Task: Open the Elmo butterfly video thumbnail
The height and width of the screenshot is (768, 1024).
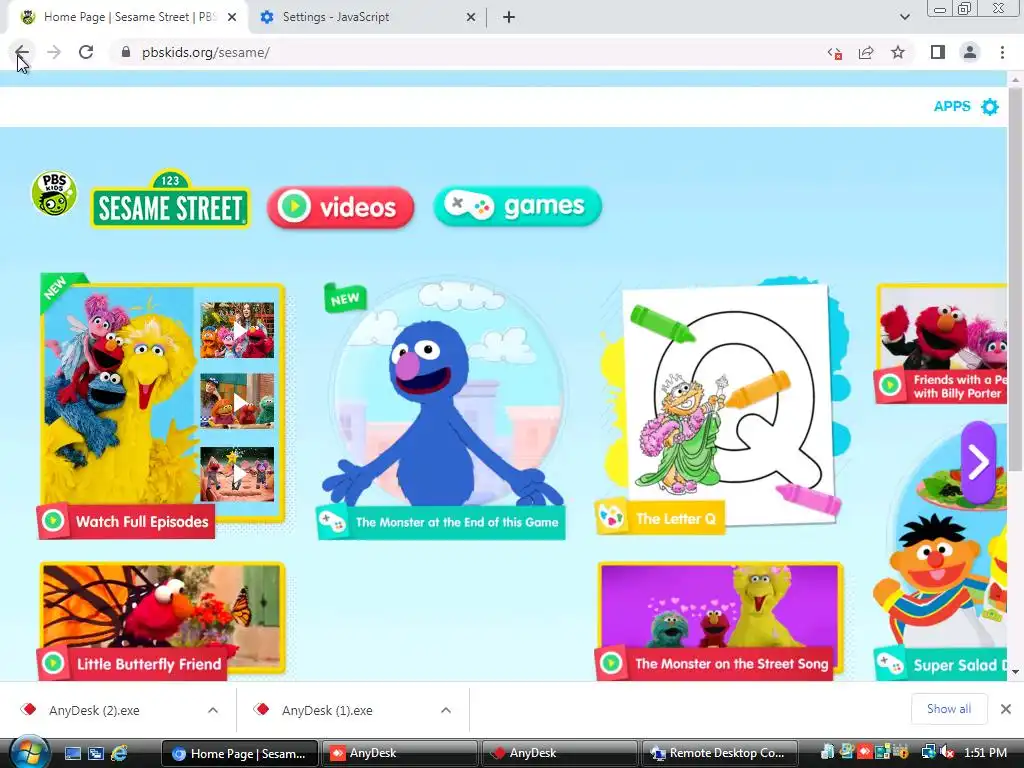Action: pyautogui.click(x=162, y=607)
